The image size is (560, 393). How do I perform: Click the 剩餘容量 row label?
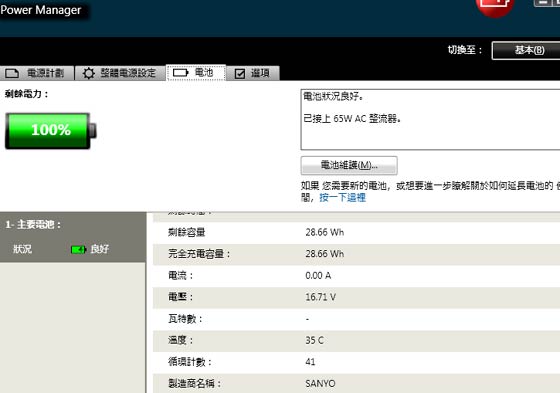pyautogui.click(x=186, y=233)
